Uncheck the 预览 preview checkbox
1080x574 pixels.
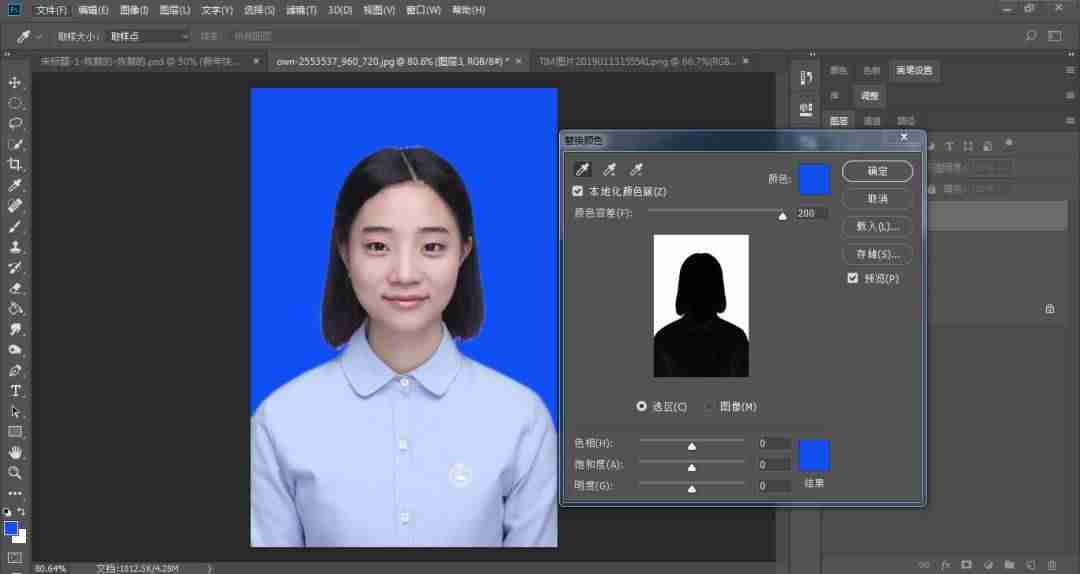pyautogui.click(x=853, y=278)
